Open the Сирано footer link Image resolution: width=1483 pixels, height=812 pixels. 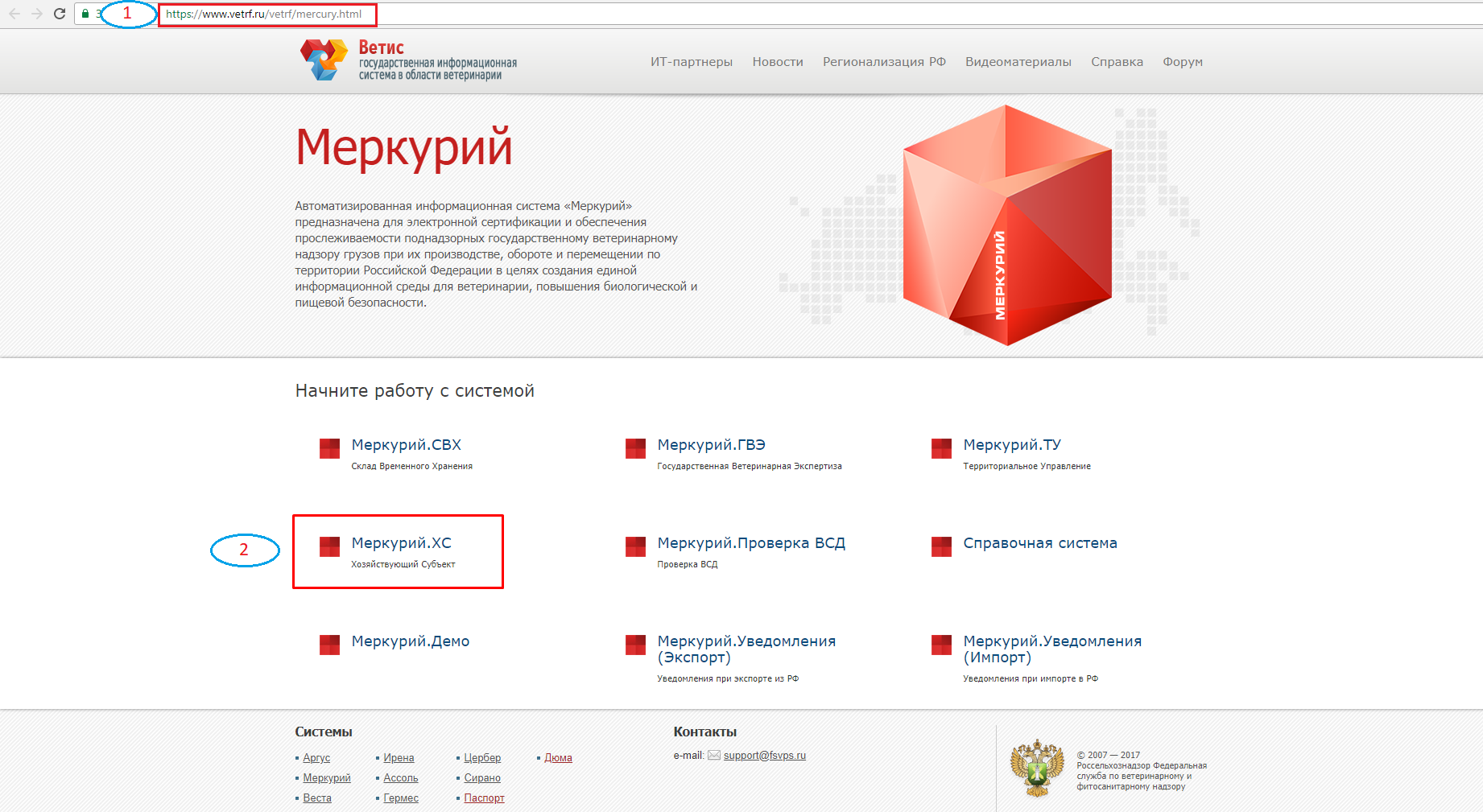482,778
